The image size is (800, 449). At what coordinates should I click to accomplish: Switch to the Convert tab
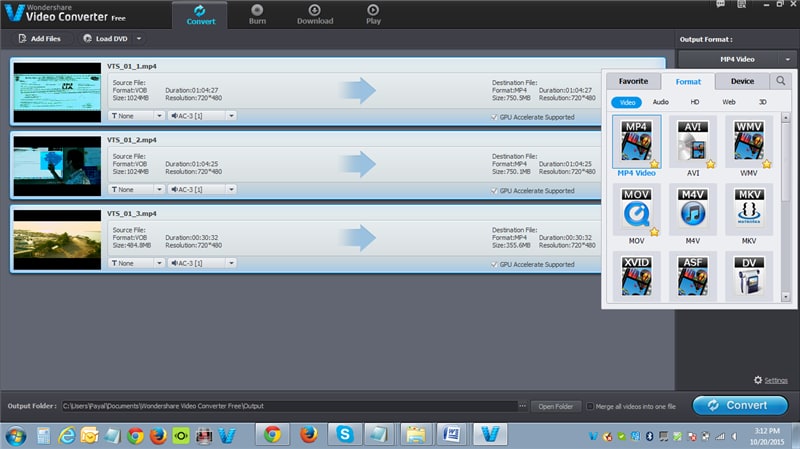(x=201, y=15)
